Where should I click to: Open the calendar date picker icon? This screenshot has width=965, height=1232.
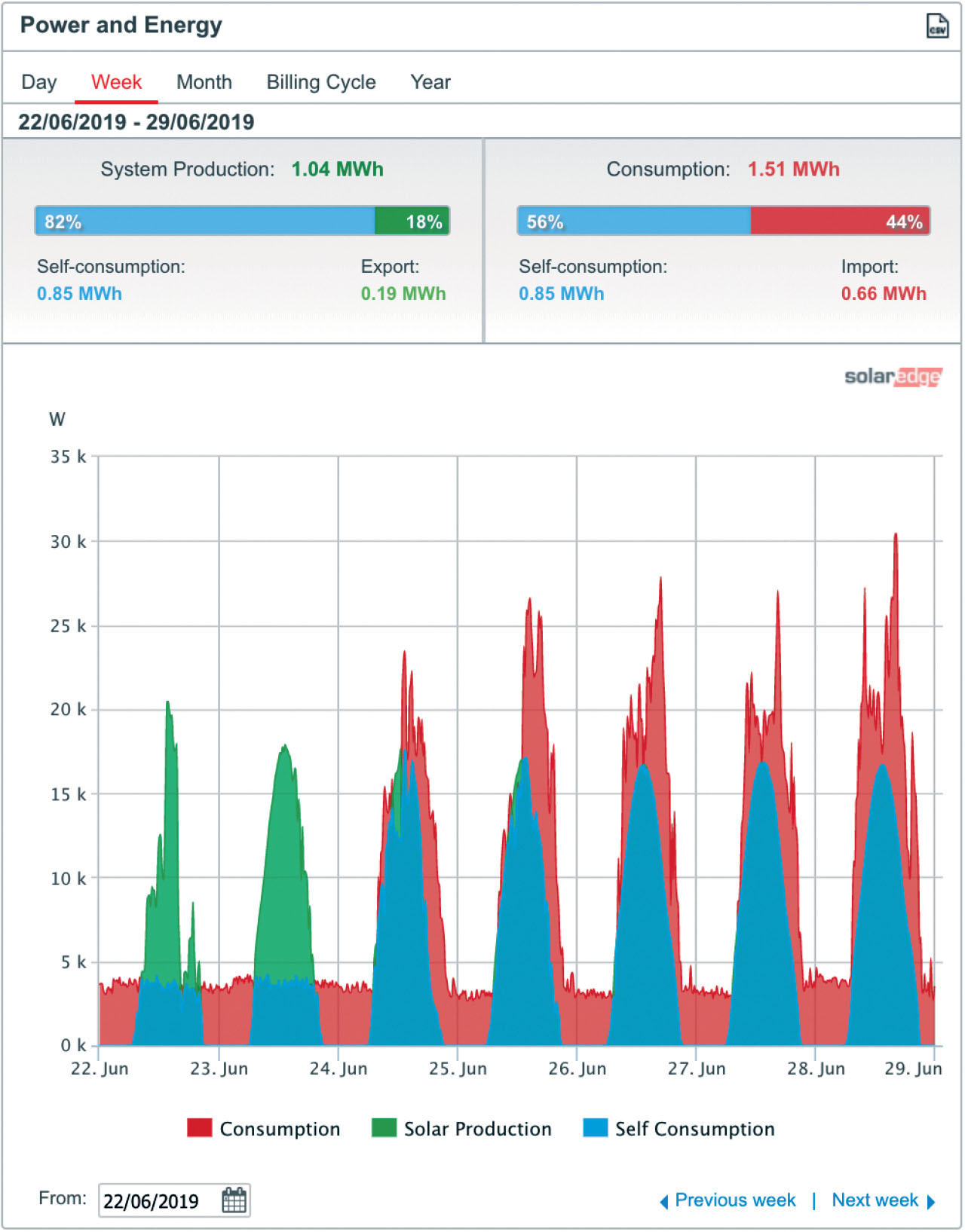234,1200
